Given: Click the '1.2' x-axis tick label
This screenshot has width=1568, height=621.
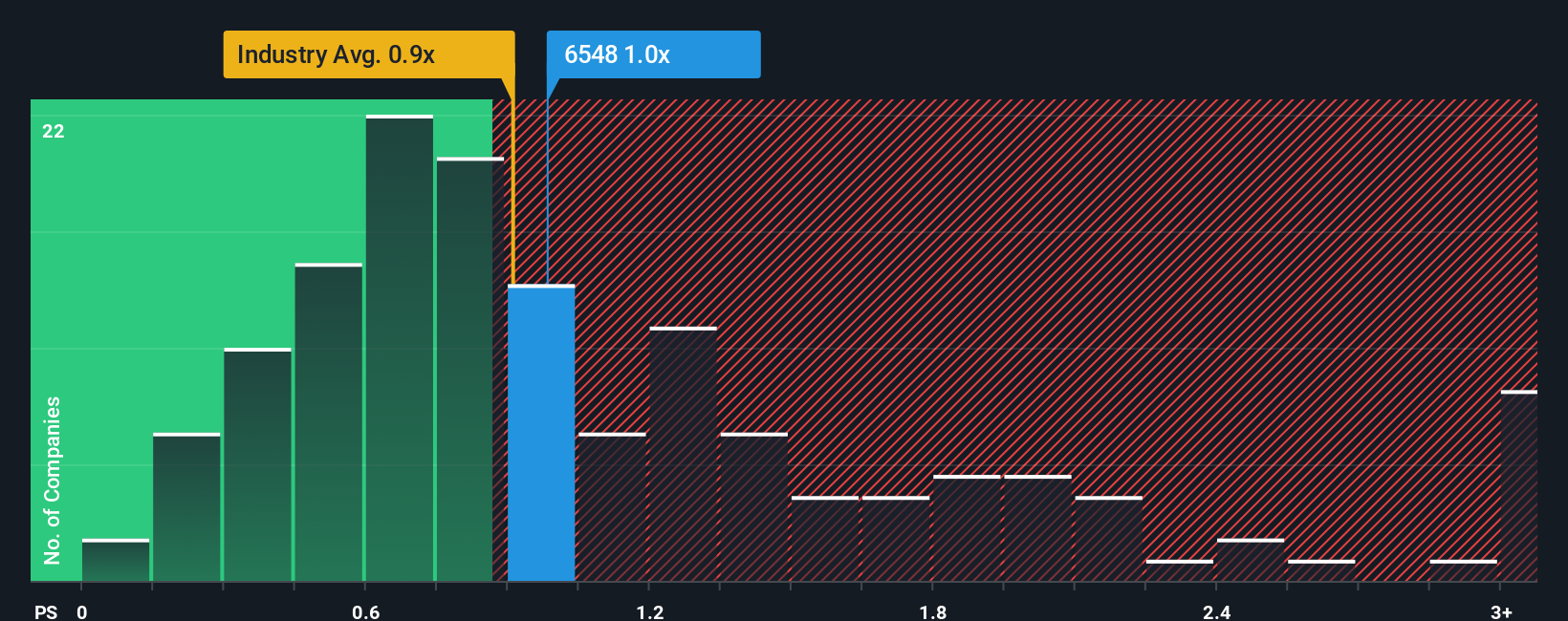Looking at the screenshot, I should [x=650, y=611].
